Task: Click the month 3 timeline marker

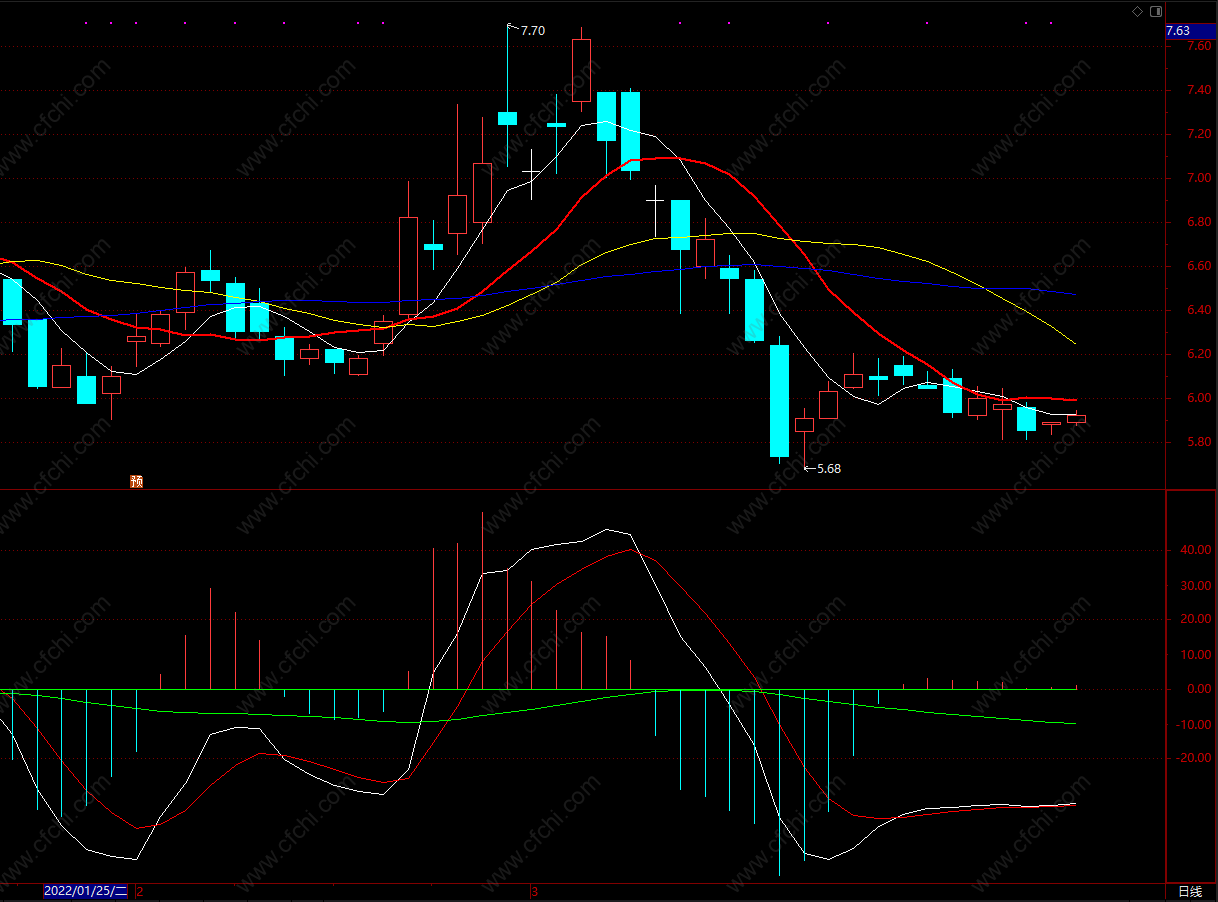Action: pyautogui.click(x=534, y=891)
